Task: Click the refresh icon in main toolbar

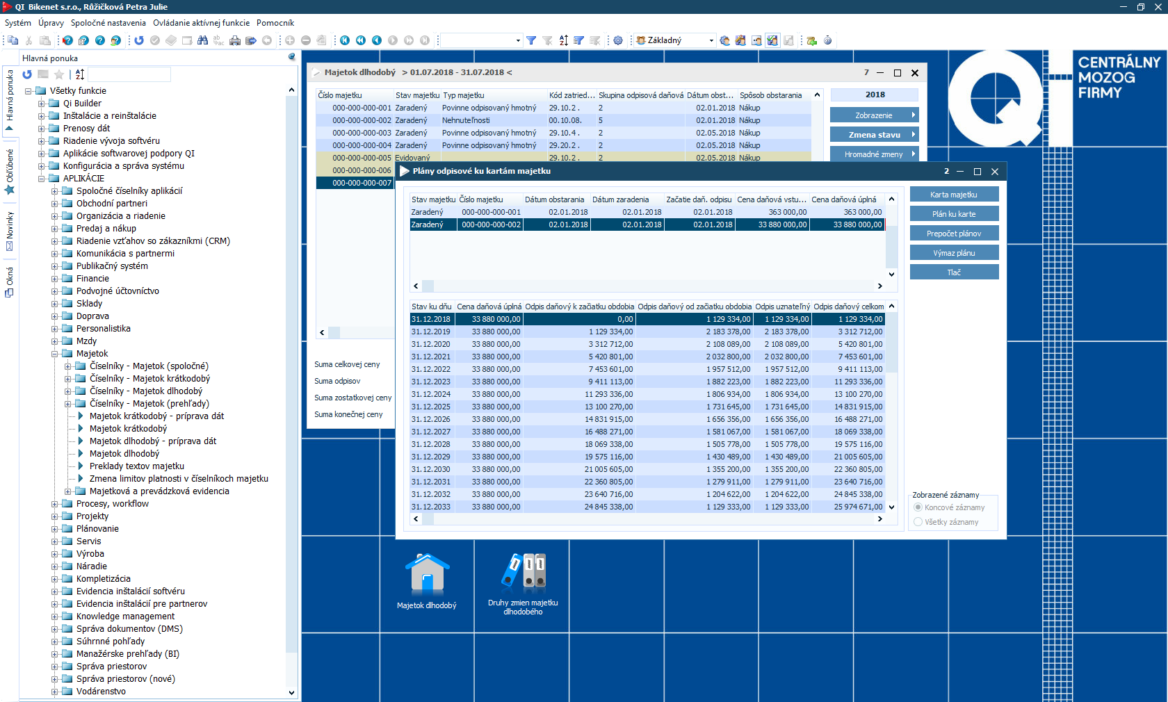Action: tap(139, 41)
